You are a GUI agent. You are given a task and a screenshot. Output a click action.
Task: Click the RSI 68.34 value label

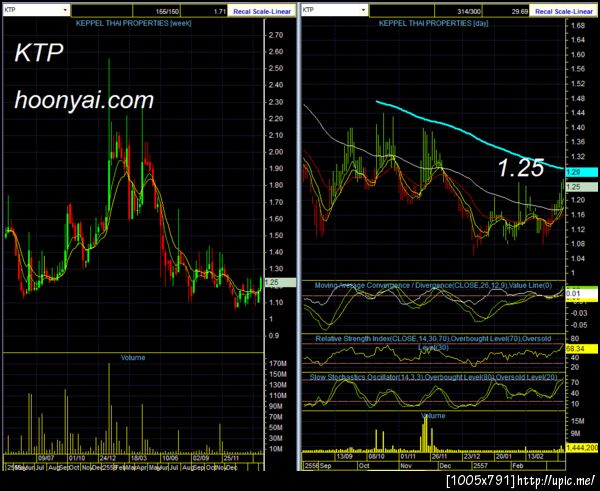pyautogui.click(x=581, y=349)
